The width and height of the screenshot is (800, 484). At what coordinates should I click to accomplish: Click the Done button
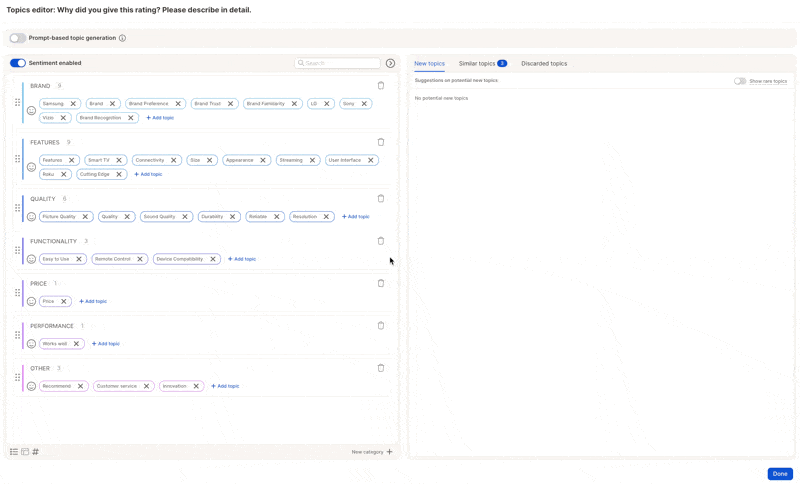point(780,474)
